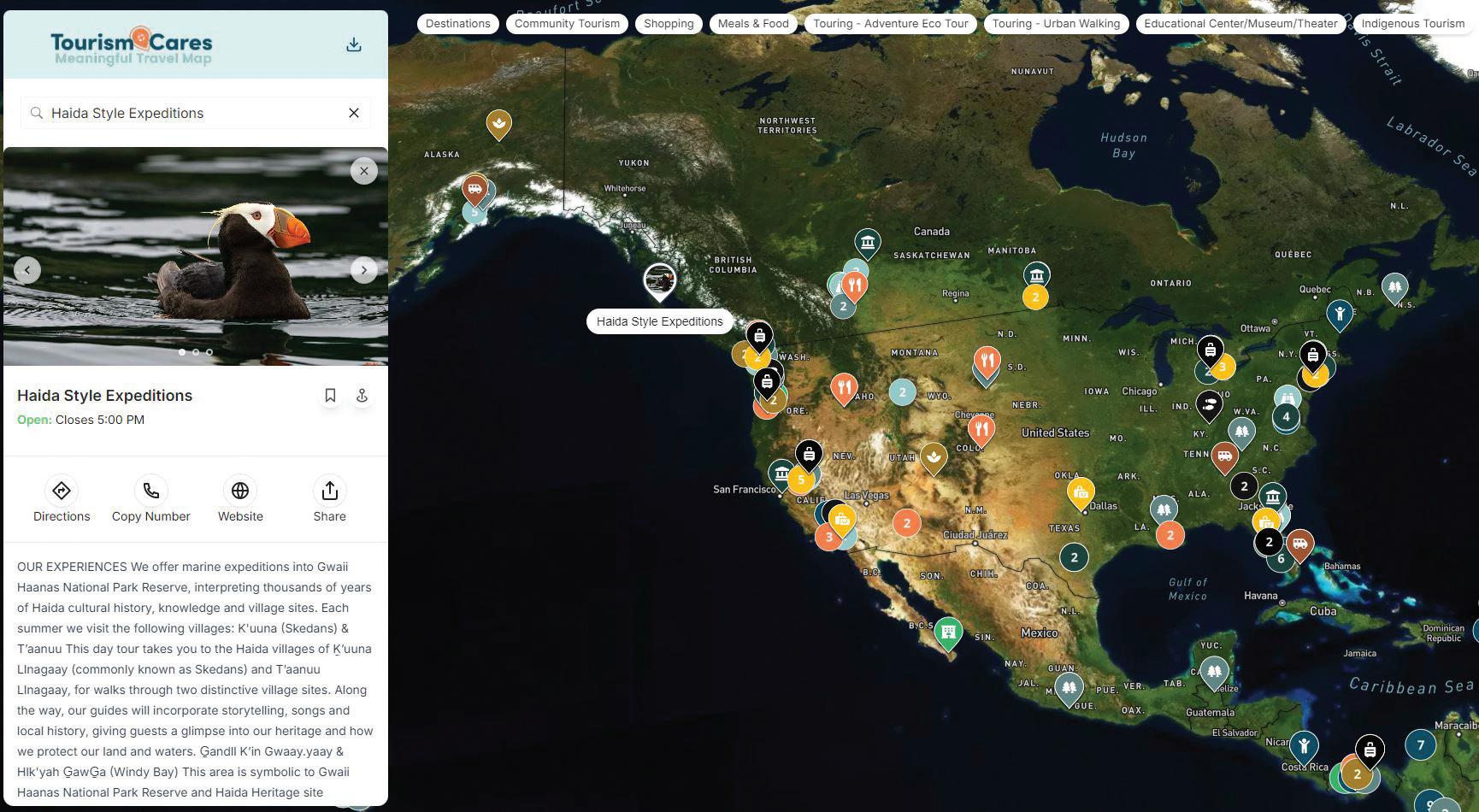Toggle the Meals & Food filter chip
Screen dimensions: 1479x812
coord(753,24)
